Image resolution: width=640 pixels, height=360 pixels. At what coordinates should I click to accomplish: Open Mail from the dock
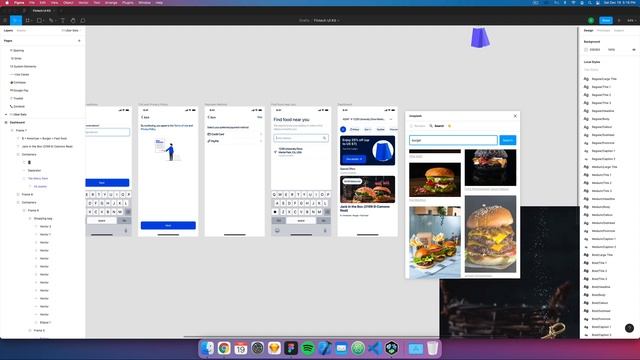point(342,348)
